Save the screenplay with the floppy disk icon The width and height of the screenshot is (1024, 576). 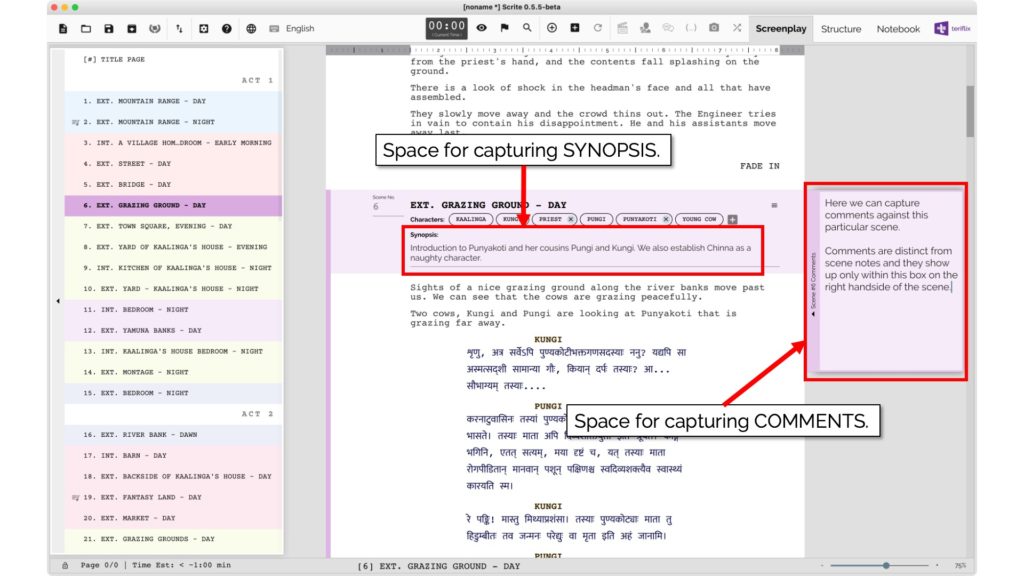point(109,29)
